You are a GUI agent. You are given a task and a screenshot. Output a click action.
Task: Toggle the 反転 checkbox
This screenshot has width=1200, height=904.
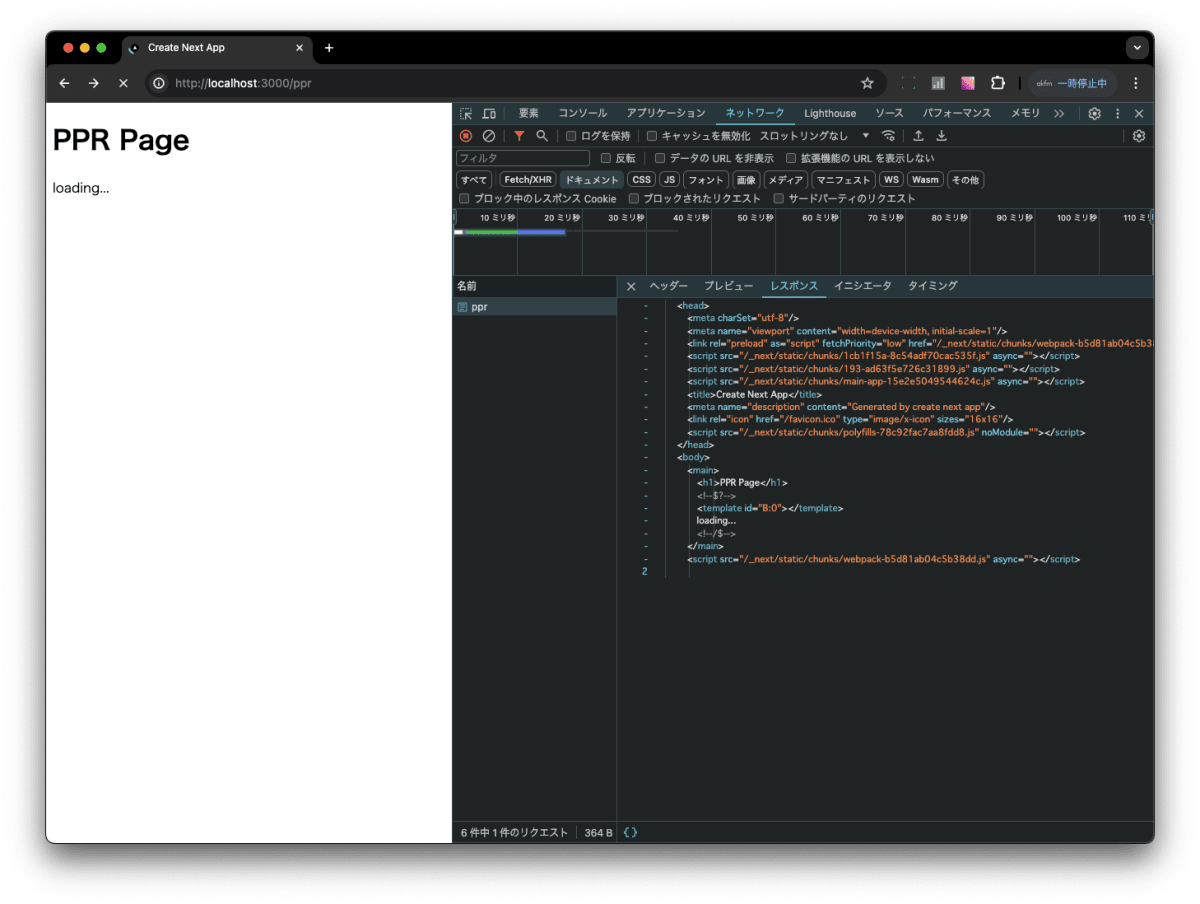tap(606, 158)
